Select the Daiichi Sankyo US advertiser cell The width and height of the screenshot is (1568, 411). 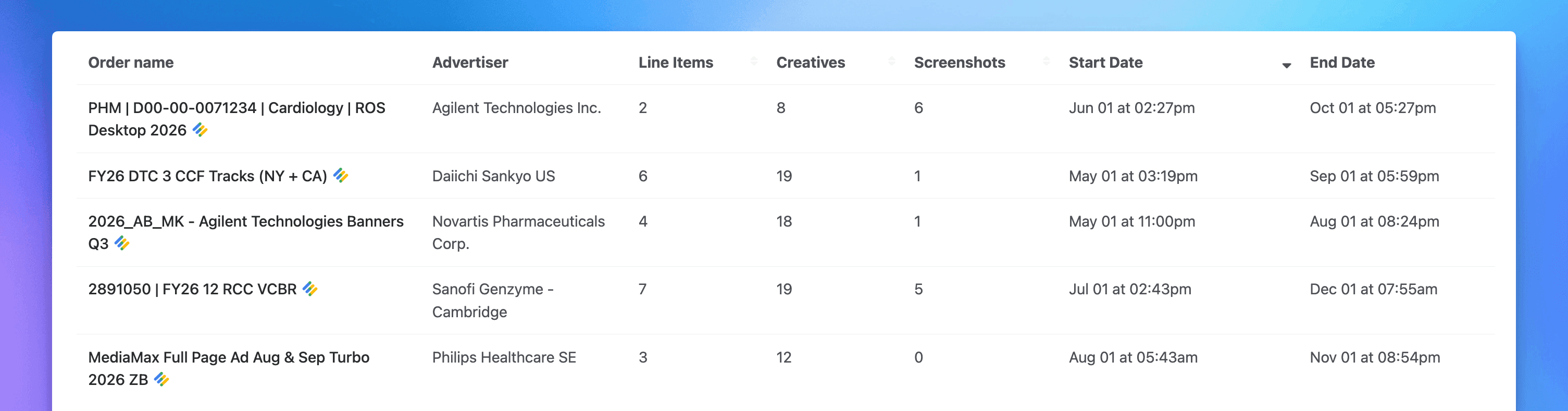pyautogui.click(x=494, y=176)
